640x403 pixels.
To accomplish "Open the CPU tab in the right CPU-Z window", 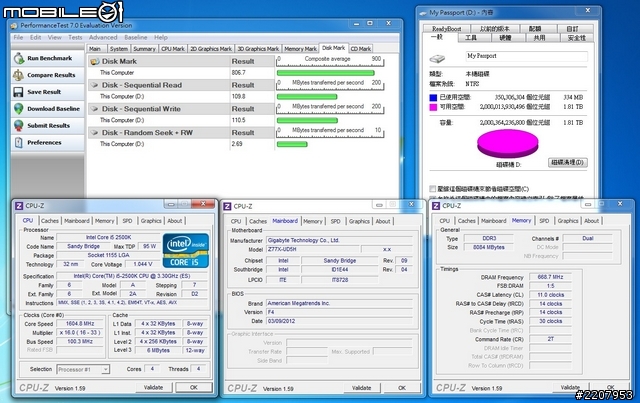I will coord(444,220).
